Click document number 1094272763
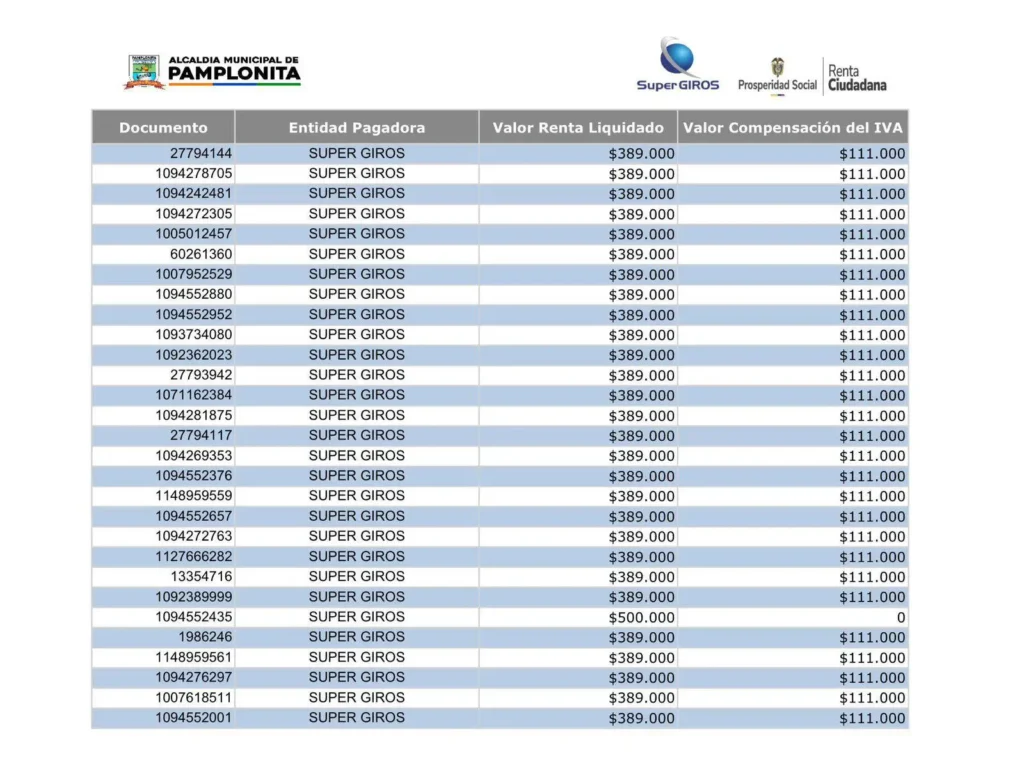1024x764 pixels. pyautogui.click(x=193, y=536)
